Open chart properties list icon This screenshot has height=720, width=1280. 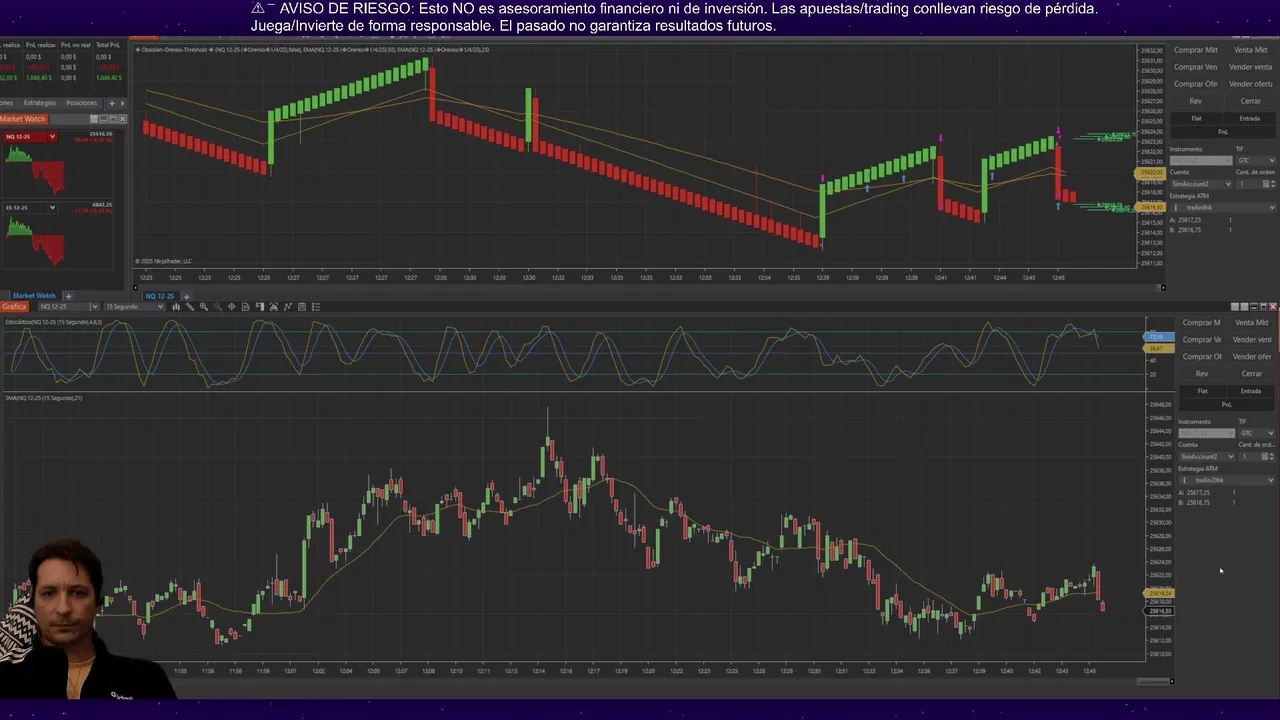click(x=316, y=307)
